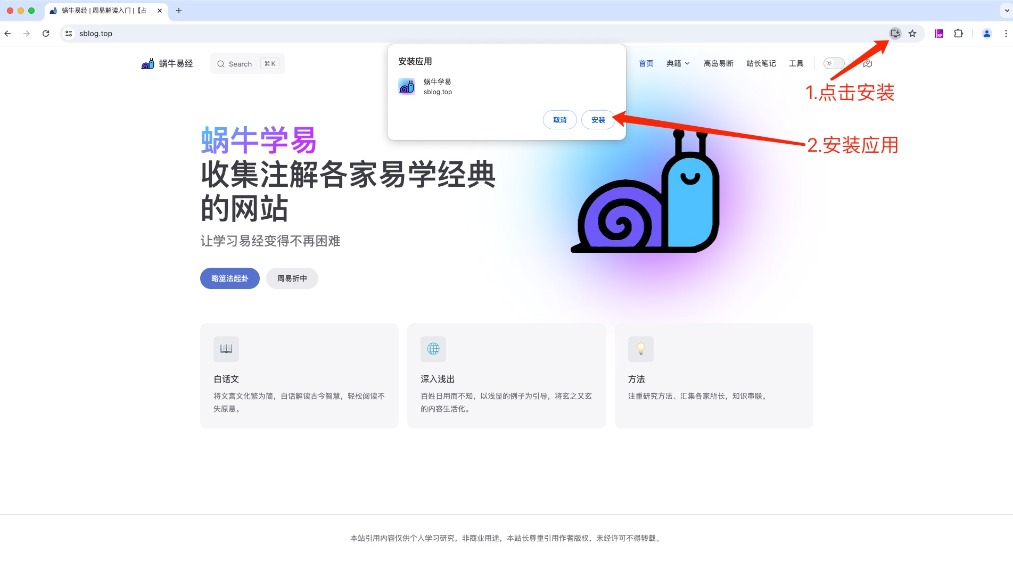Screen dimensions: 1013x561
Task: Open 站长笔记 in the navigation
Action: pos(761,63)
